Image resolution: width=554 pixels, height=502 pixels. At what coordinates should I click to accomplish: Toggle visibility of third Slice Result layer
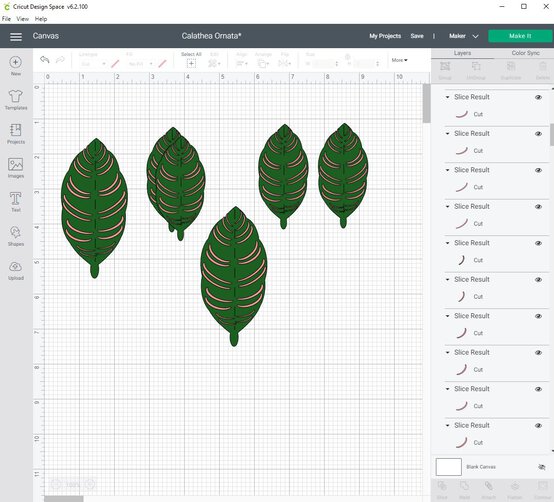(538, 170)
